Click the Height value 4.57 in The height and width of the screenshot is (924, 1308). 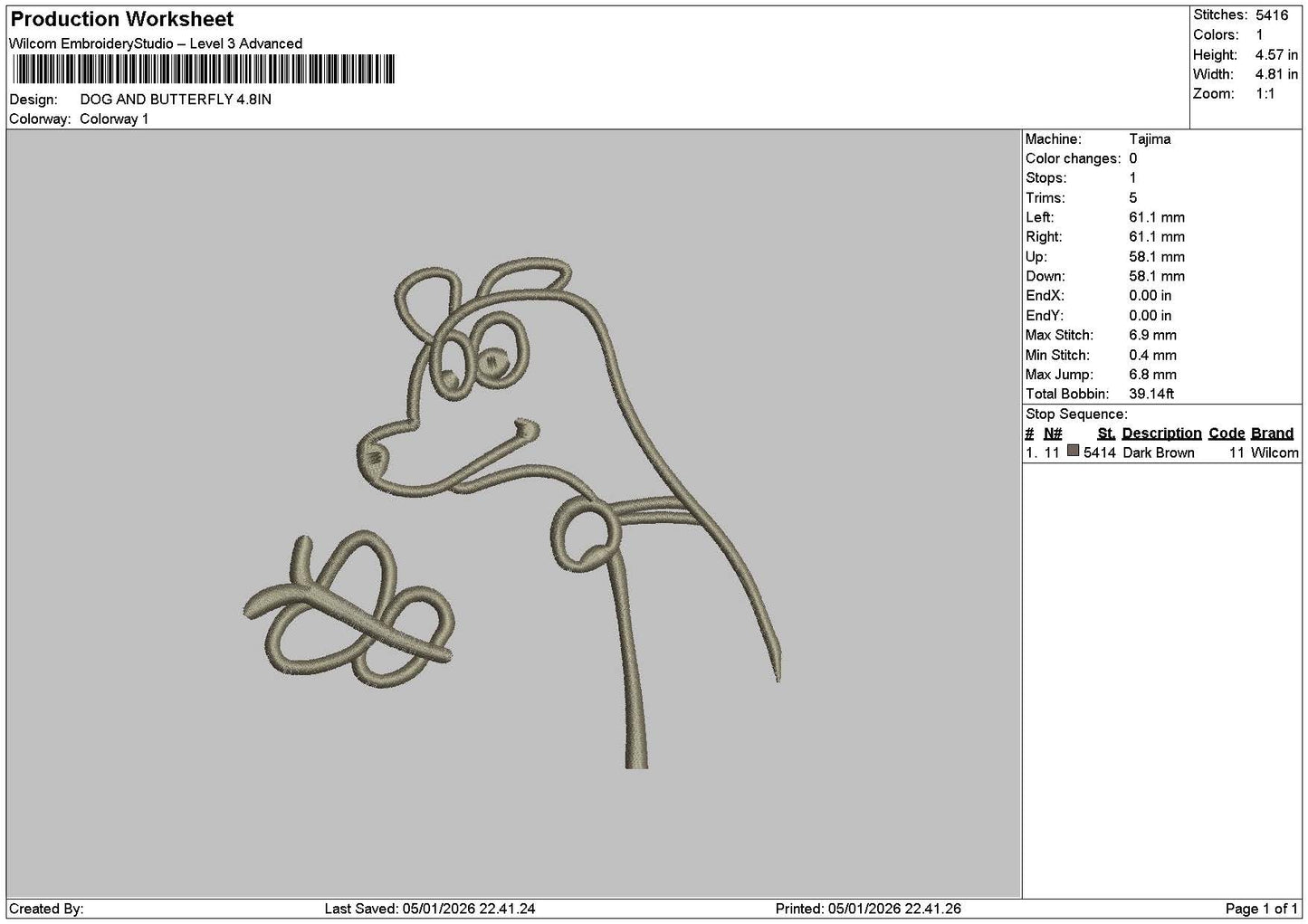point(1276,55)
